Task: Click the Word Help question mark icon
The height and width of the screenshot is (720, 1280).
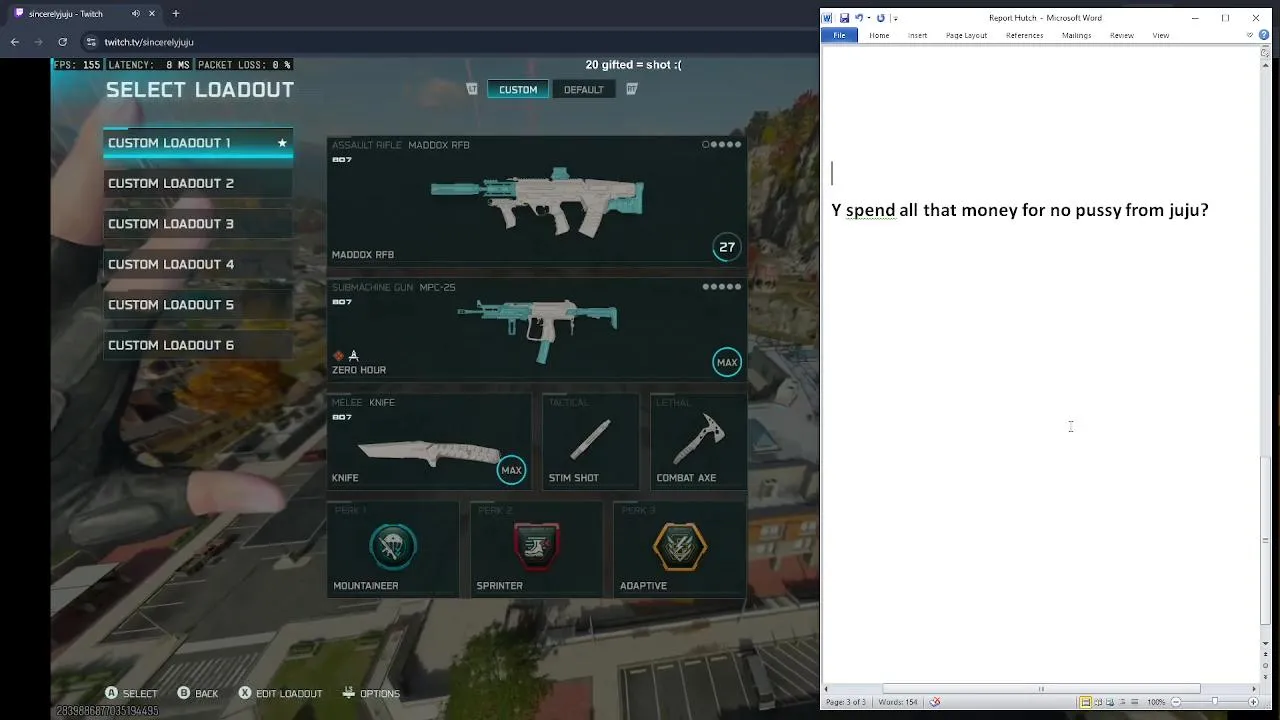Action: point(1264,35)
